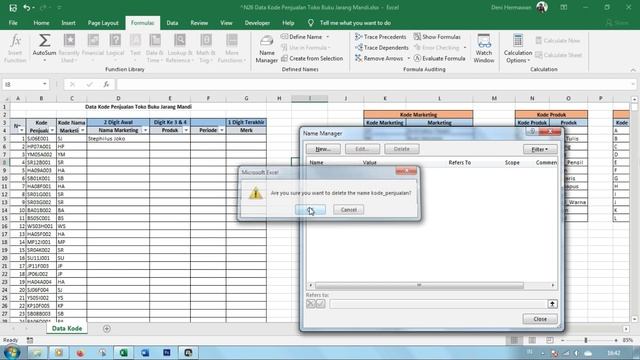Image resolution: width=640 pixels, height=360 pixels.
Task: Open the Name Box dropdown arrow
Action: (x=44, y=84)
